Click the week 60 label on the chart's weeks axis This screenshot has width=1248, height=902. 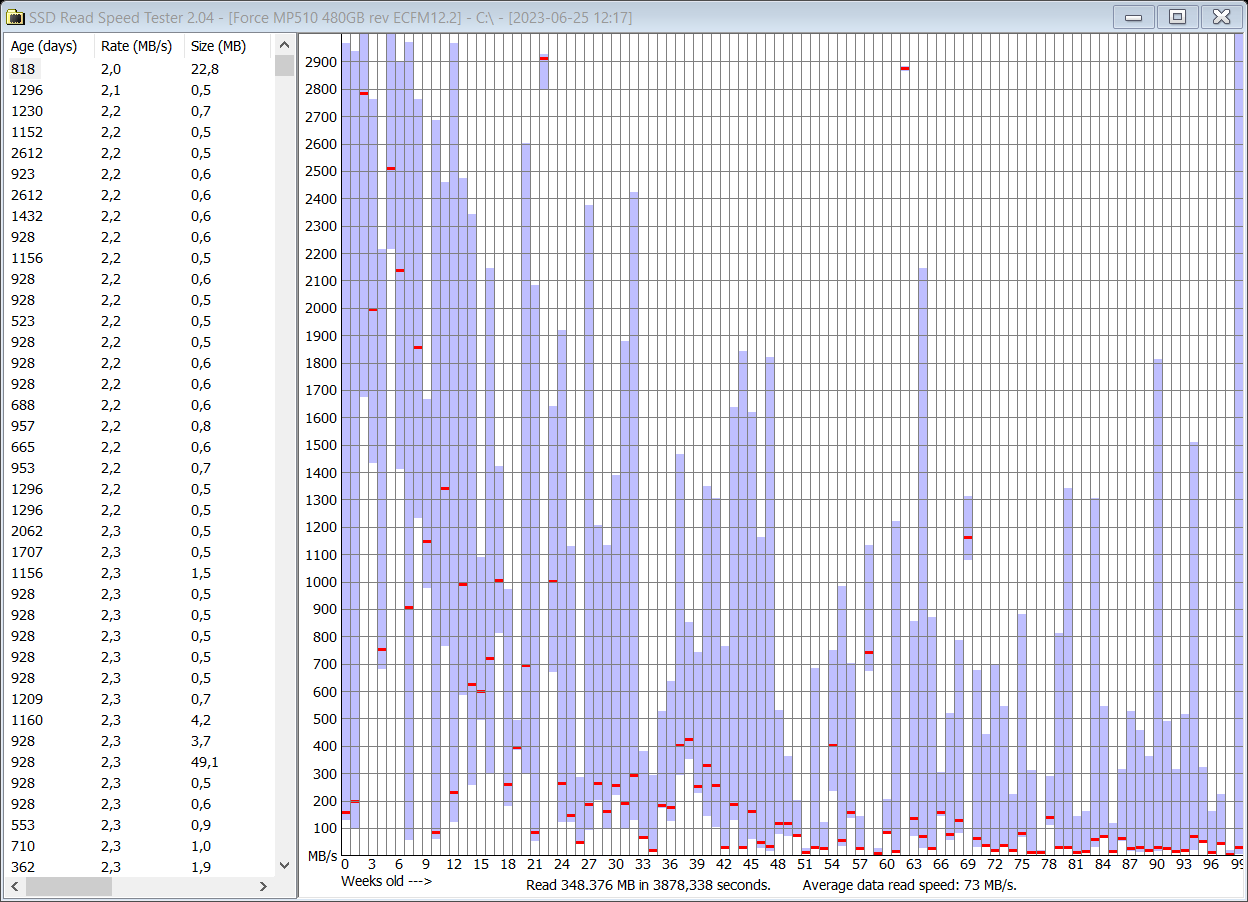887,864
